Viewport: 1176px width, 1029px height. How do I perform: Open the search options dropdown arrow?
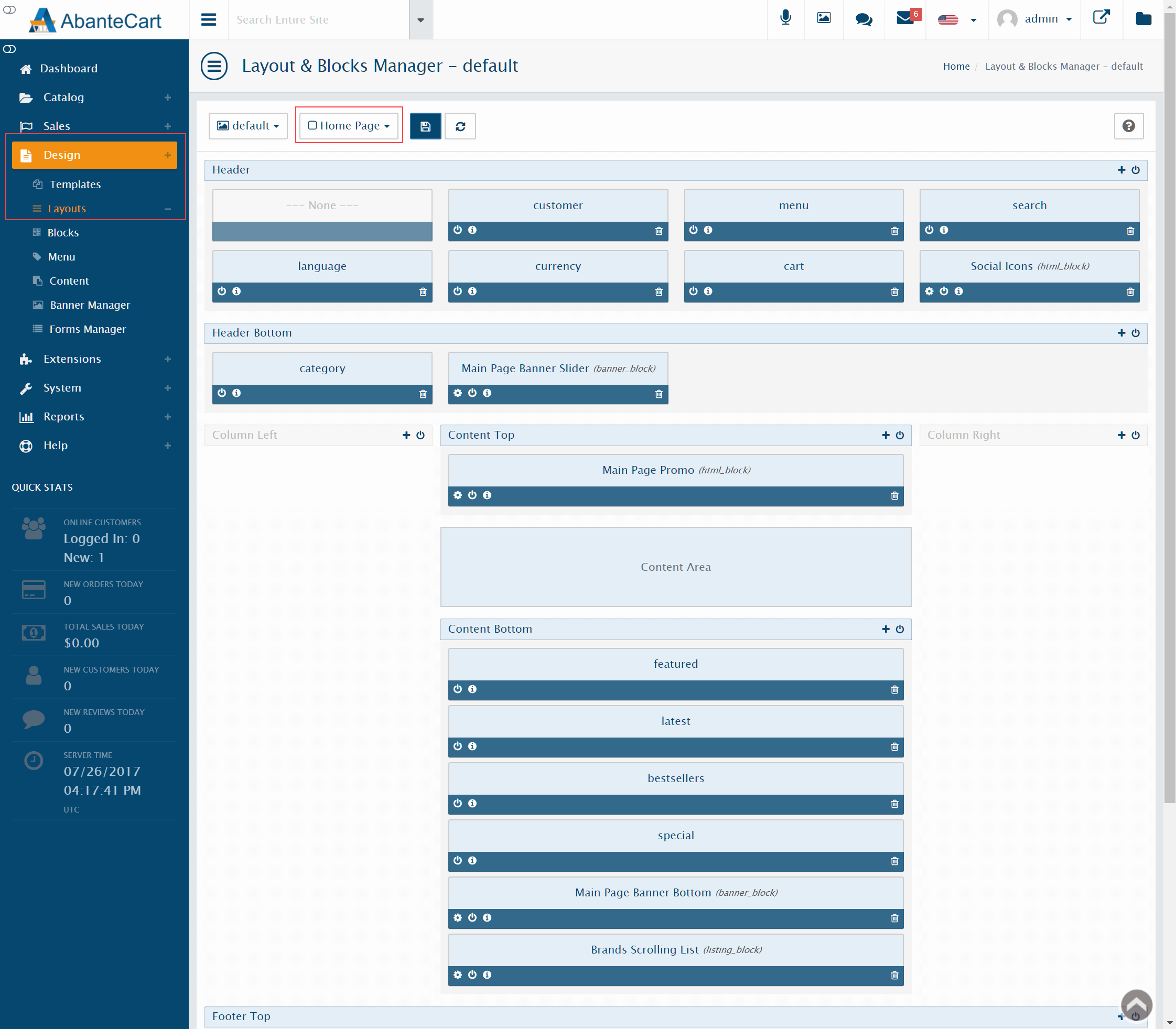(x=421, y=19)
